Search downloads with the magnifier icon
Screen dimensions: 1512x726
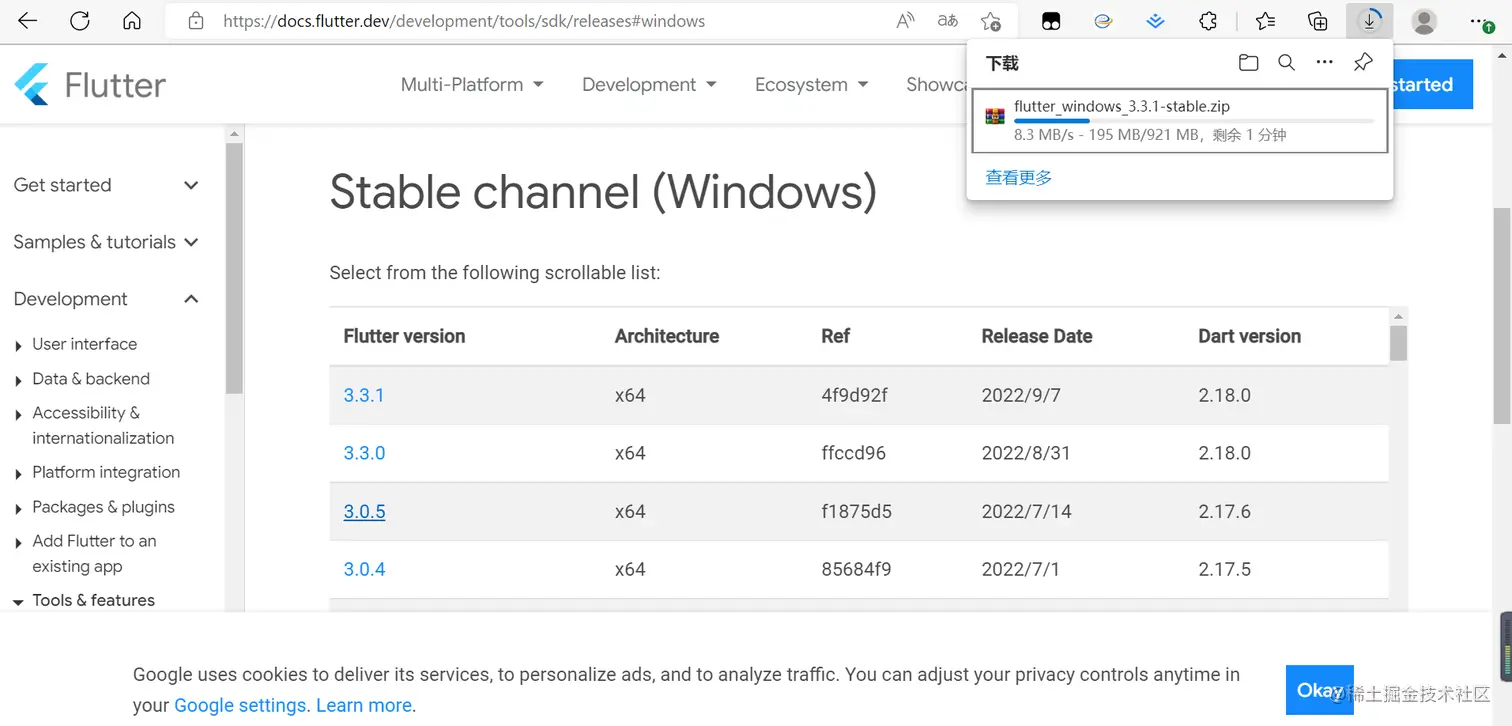[1287, 63]
